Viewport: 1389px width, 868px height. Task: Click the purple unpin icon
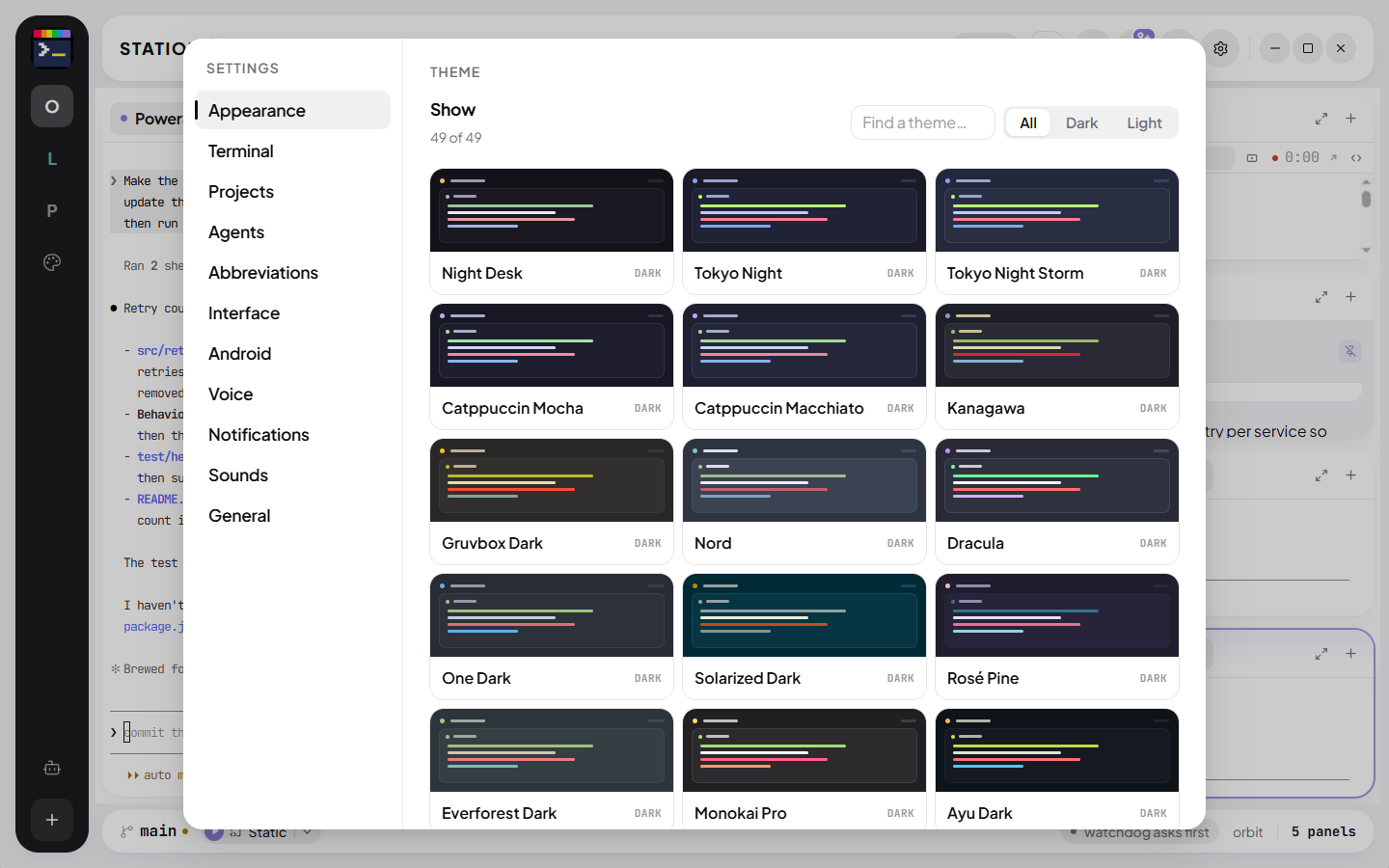(1350, 351)
